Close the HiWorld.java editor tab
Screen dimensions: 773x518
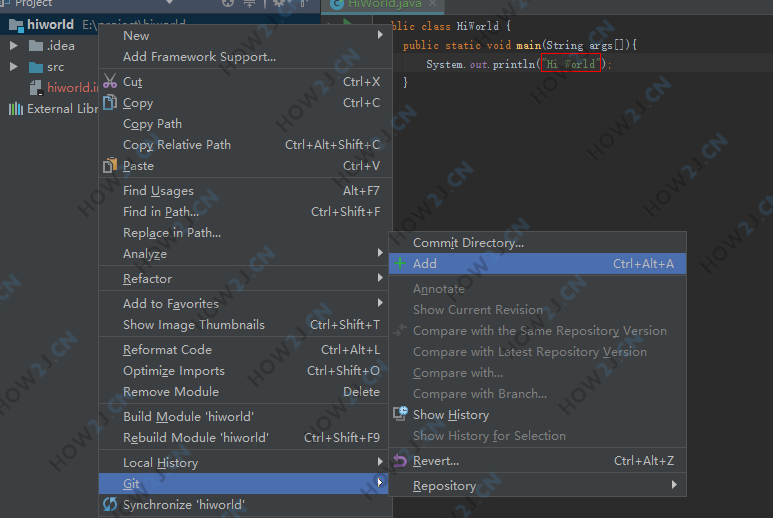pos(432,3)
